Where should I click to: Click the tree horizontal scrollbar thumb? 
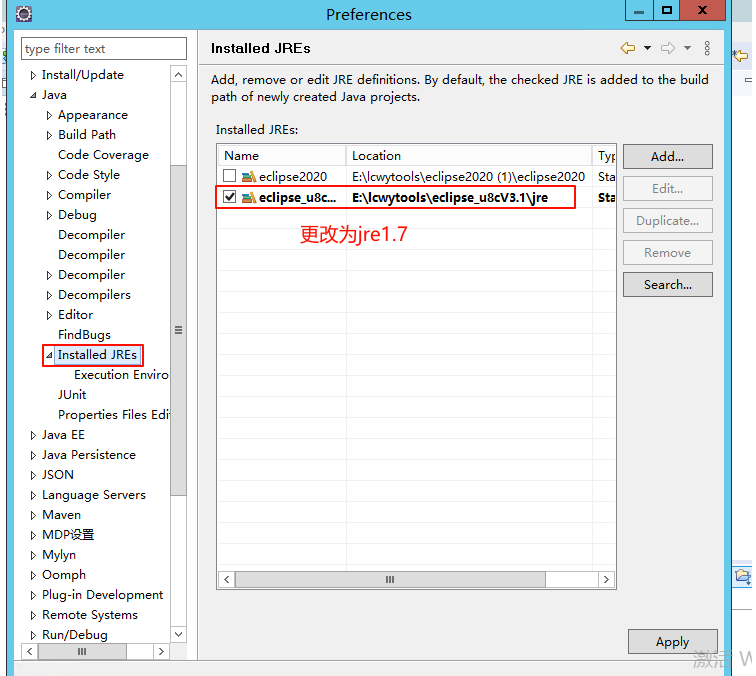point(82,651)
